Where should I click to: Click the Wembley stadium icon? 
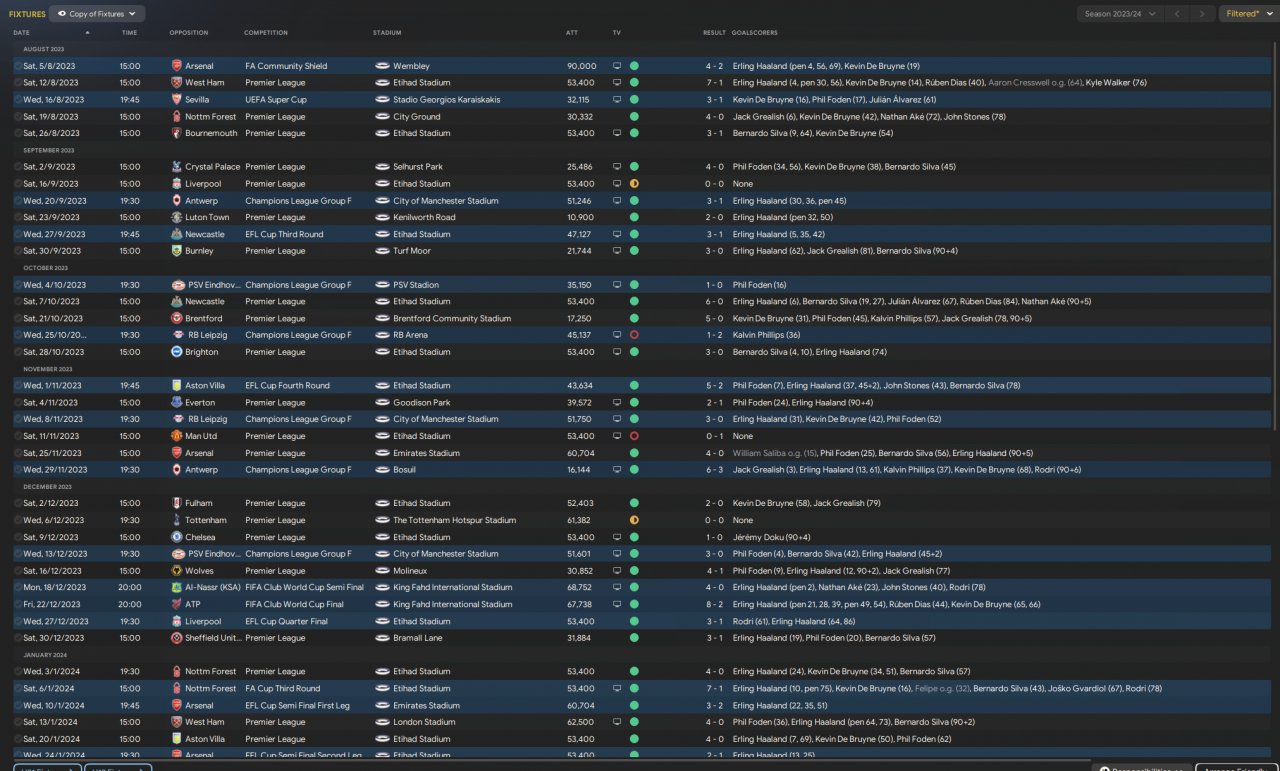[382, 66]
